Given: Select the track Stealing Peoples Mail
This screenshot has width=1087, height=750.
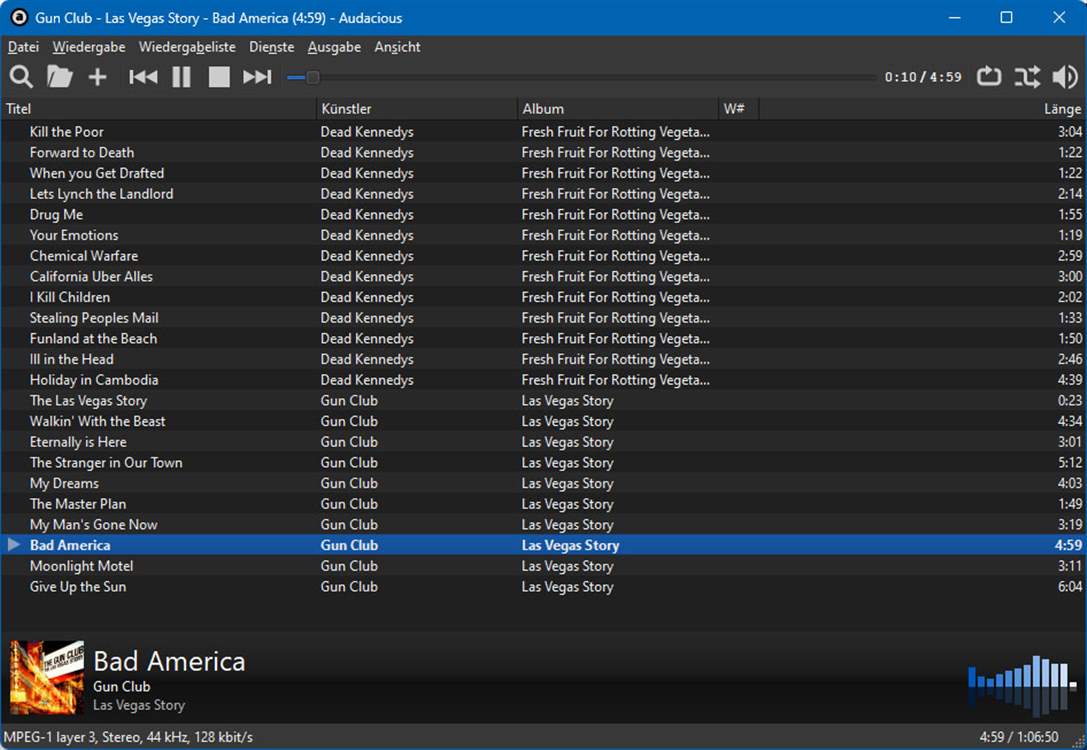Looking at the screenshot, I should (544, 318).
